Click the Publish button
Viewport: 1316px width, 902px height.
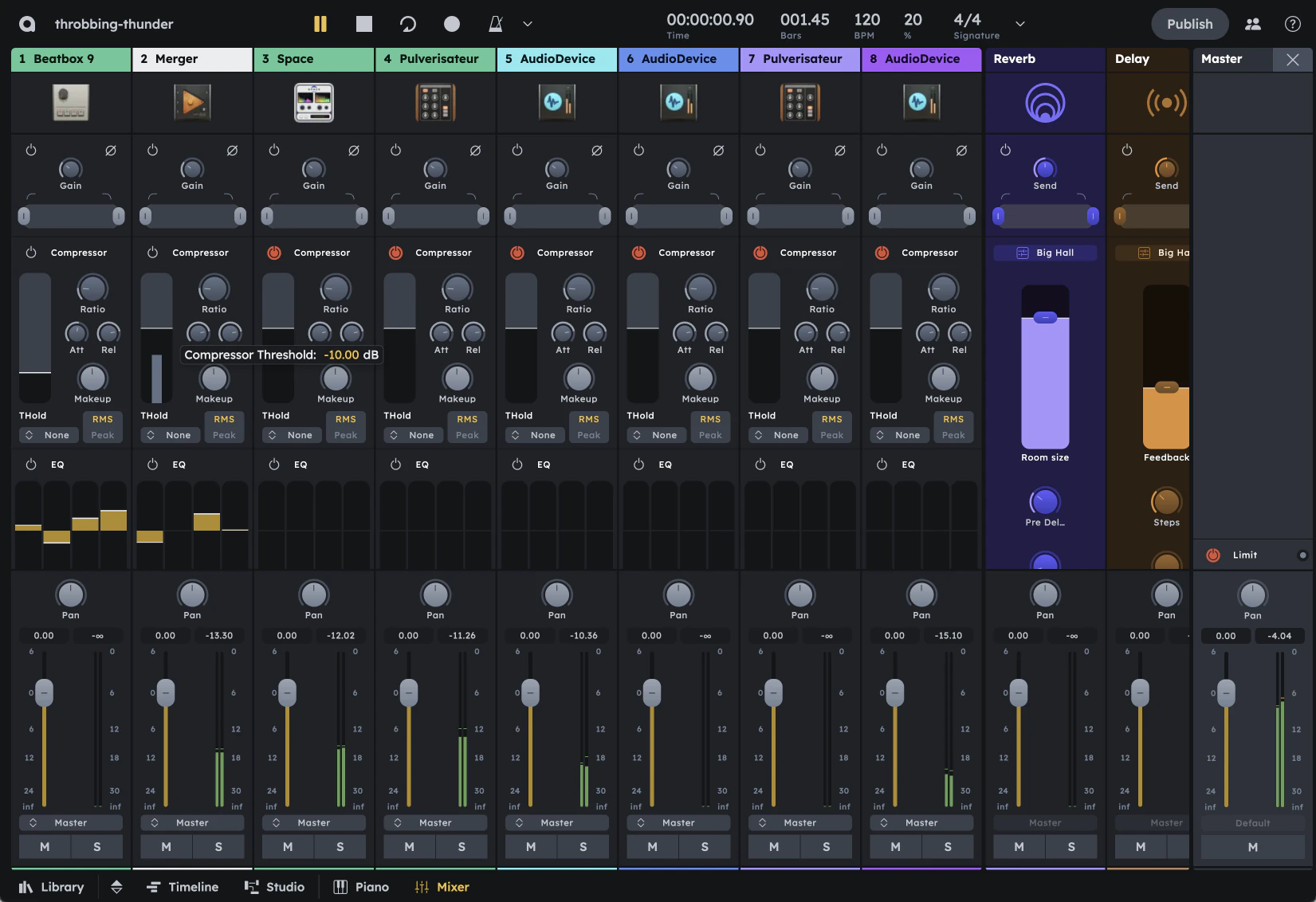[x=1189, y=24]
